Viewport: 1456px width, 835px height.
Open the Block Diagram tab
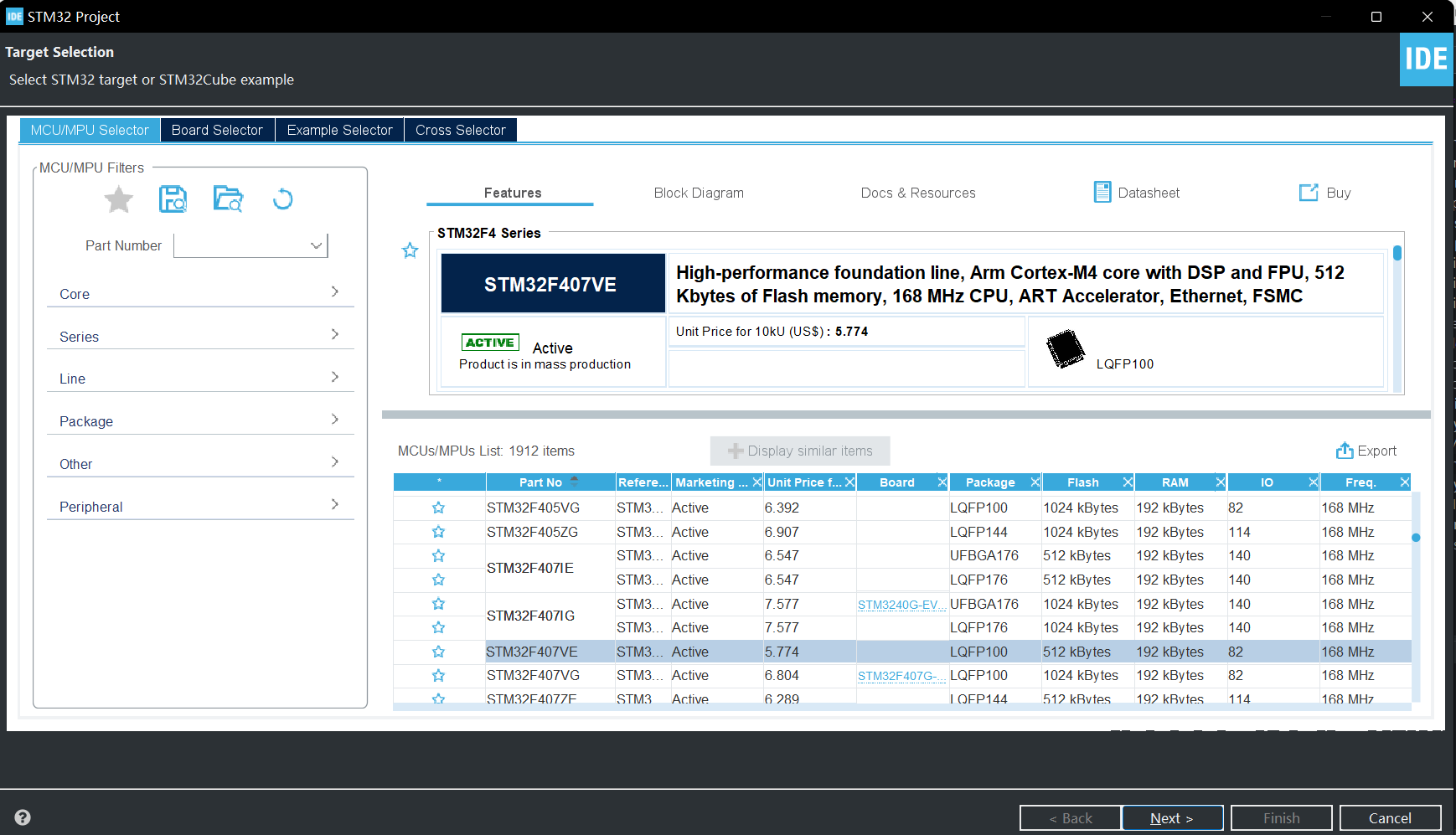click(x=698, y=193)
